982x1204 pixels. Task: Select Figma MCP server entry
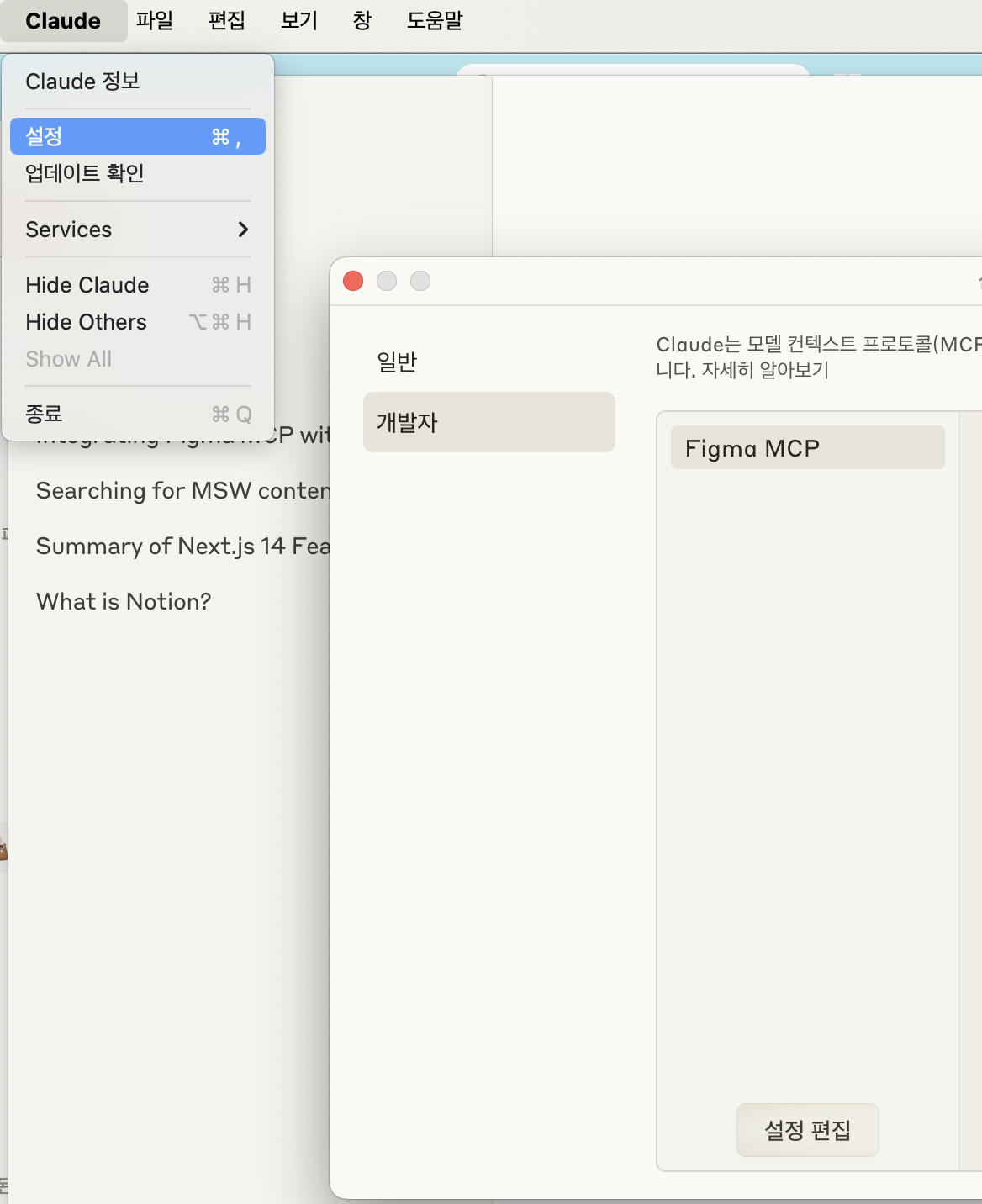point(808,448)
